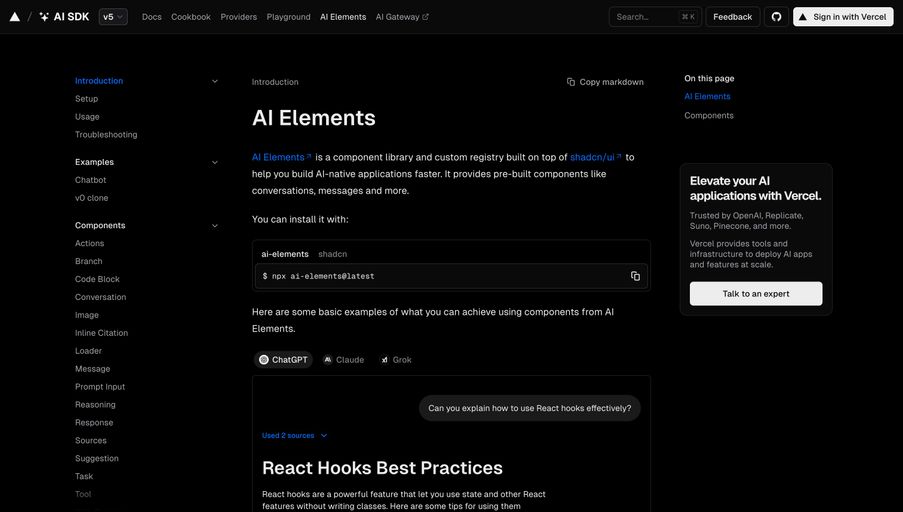Click the Vercel triangle logo
Image resolution: width=903 pixels, height=512 pixels.
(x=15, y=17)
